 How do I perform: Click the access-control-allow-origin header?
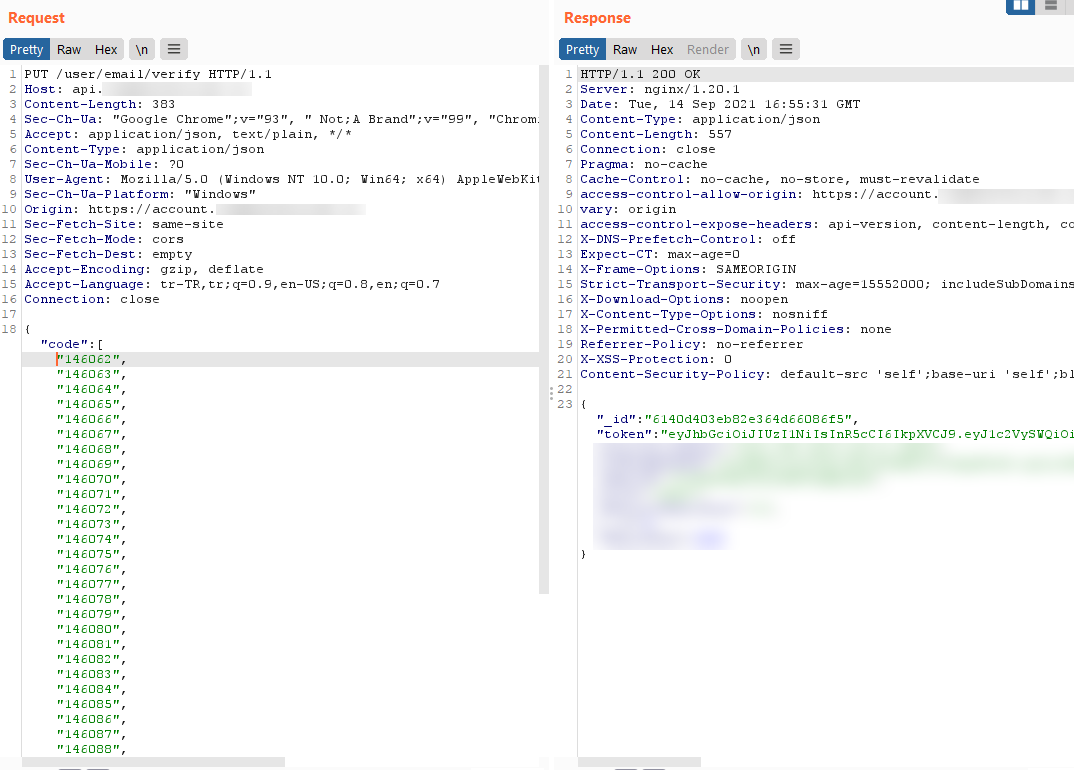pyautogui.click(x=827, y=195)
